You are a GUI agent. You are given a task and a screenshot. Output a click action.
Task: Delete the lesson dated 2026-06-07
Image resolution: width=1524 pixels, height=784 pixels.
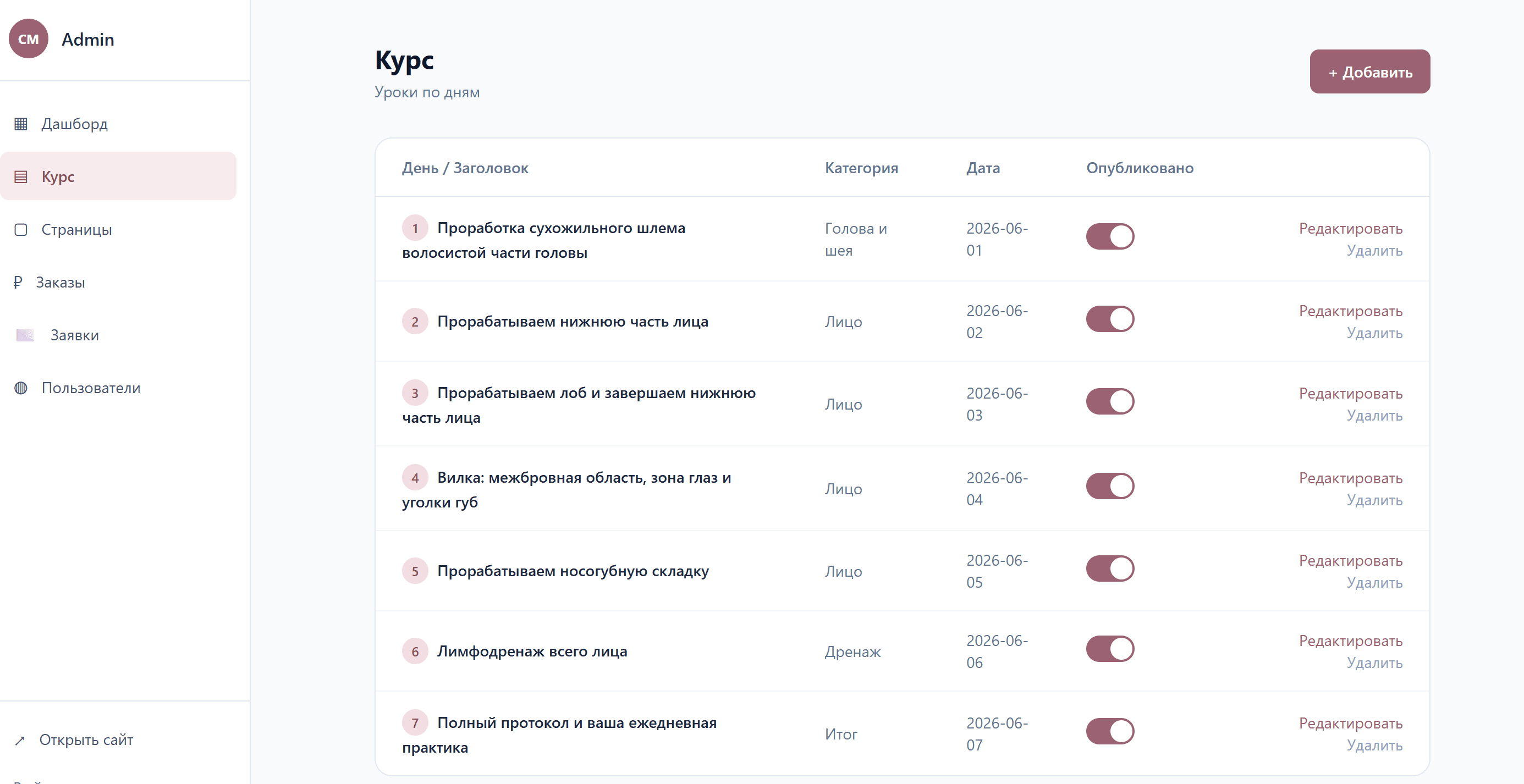point(1374,746)
